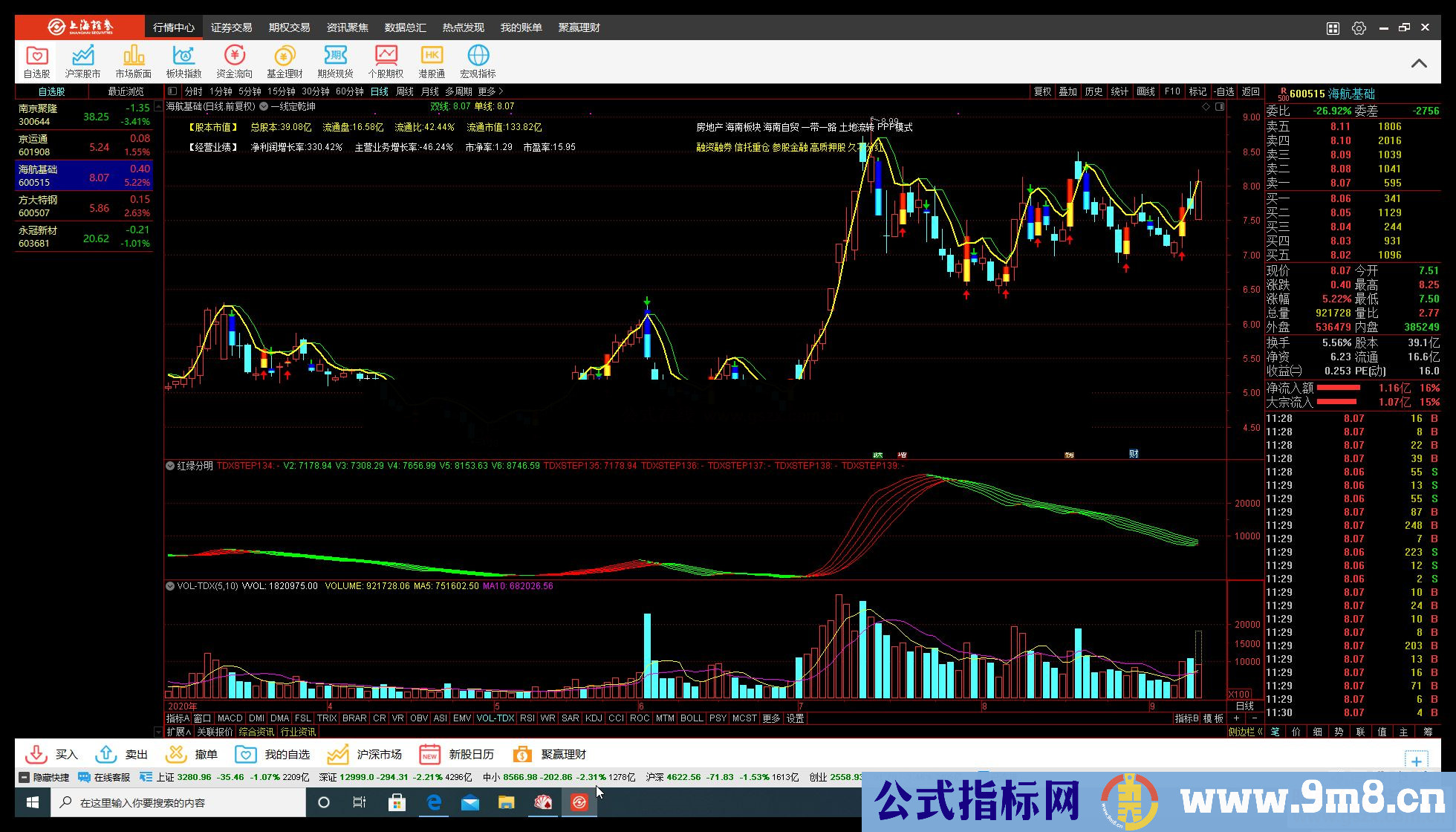Open the 期货现货 toolbar icon
This screenshot has width=1456, height=832.
pos(335,61)
